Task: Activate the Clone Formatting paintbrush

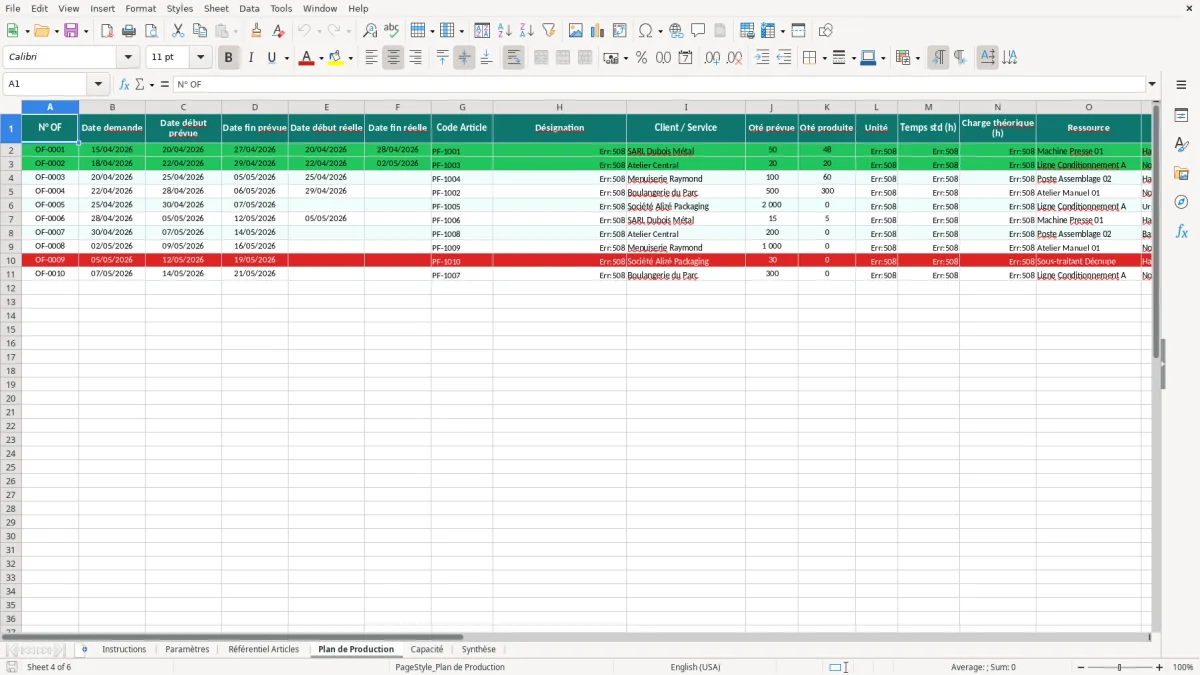Action: tap(256, 31)
